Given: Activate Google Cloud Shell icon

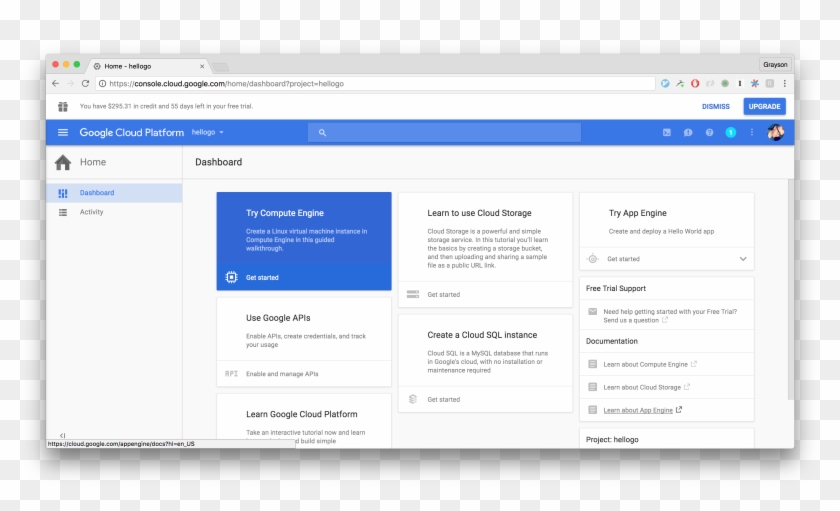Looking at the screenshot, I should click(667, 132).
